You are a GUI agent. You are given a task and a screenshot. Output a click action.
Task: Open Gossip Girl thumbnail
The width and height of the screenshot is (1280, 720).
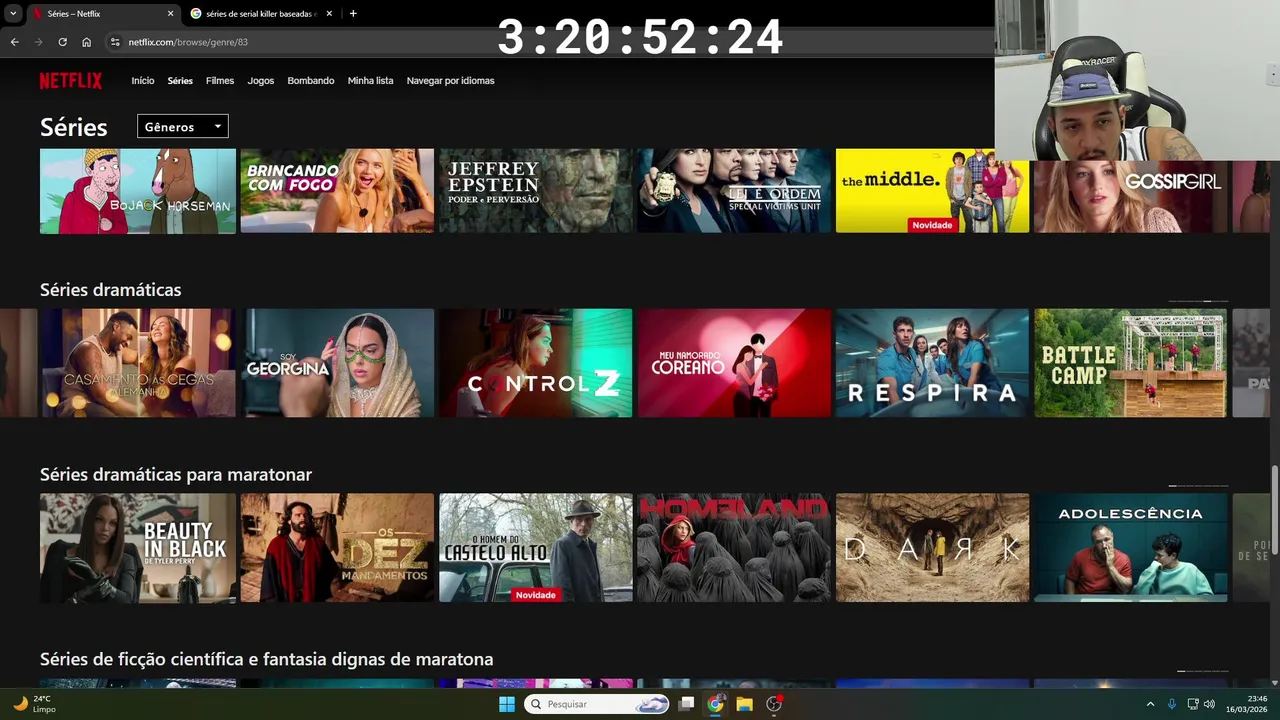(1130, 197)
